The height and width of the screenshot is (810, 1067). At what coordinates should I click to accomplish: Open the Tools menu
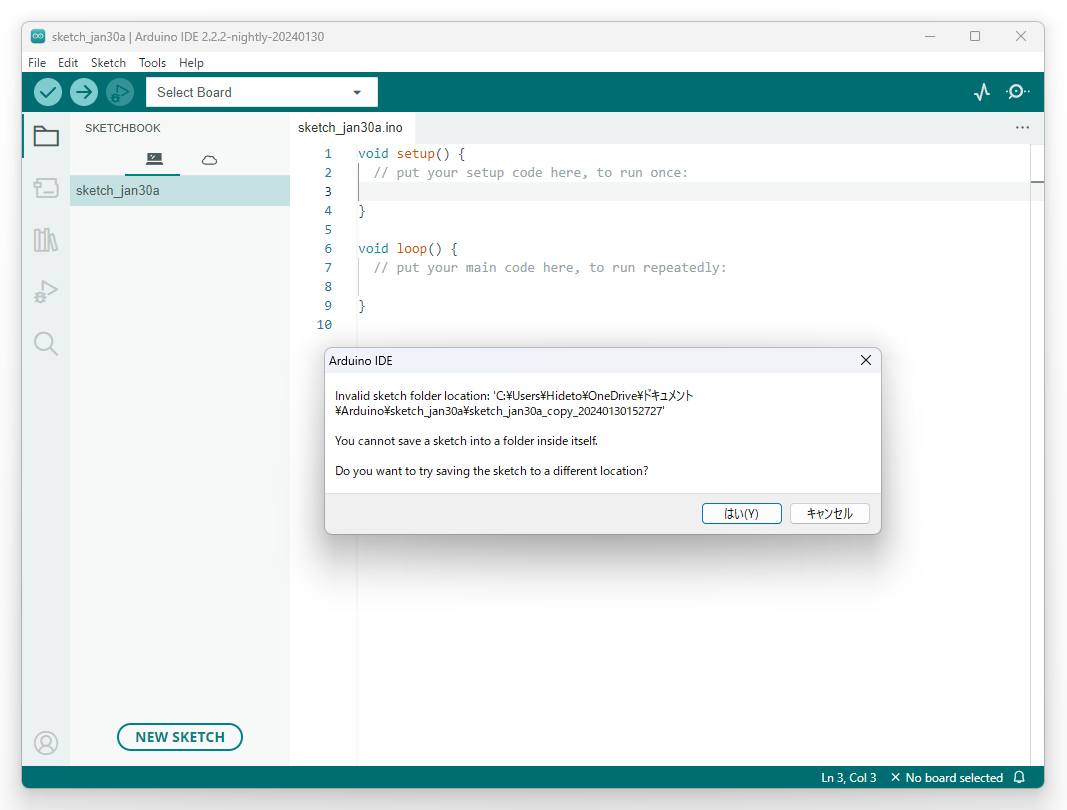pos(152,62)
